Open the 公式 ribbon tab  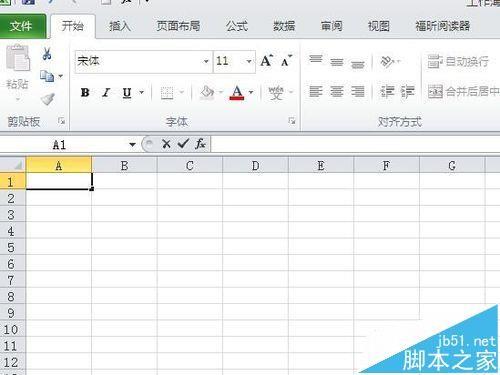tap(237, 26)
